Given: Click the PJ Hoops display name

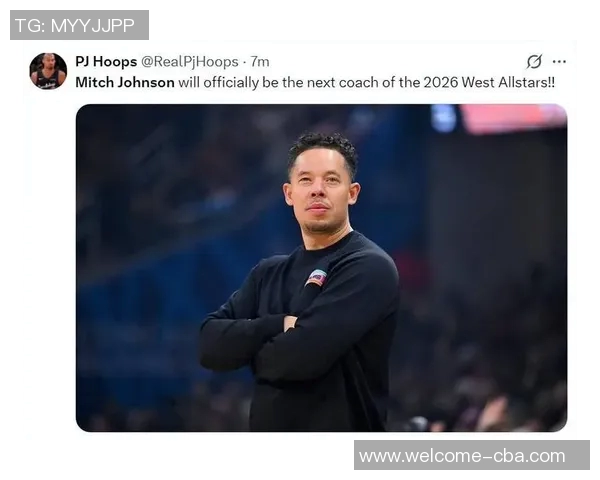Looking at the screenshot, I should pyautogui.click(x=106, y=61).
